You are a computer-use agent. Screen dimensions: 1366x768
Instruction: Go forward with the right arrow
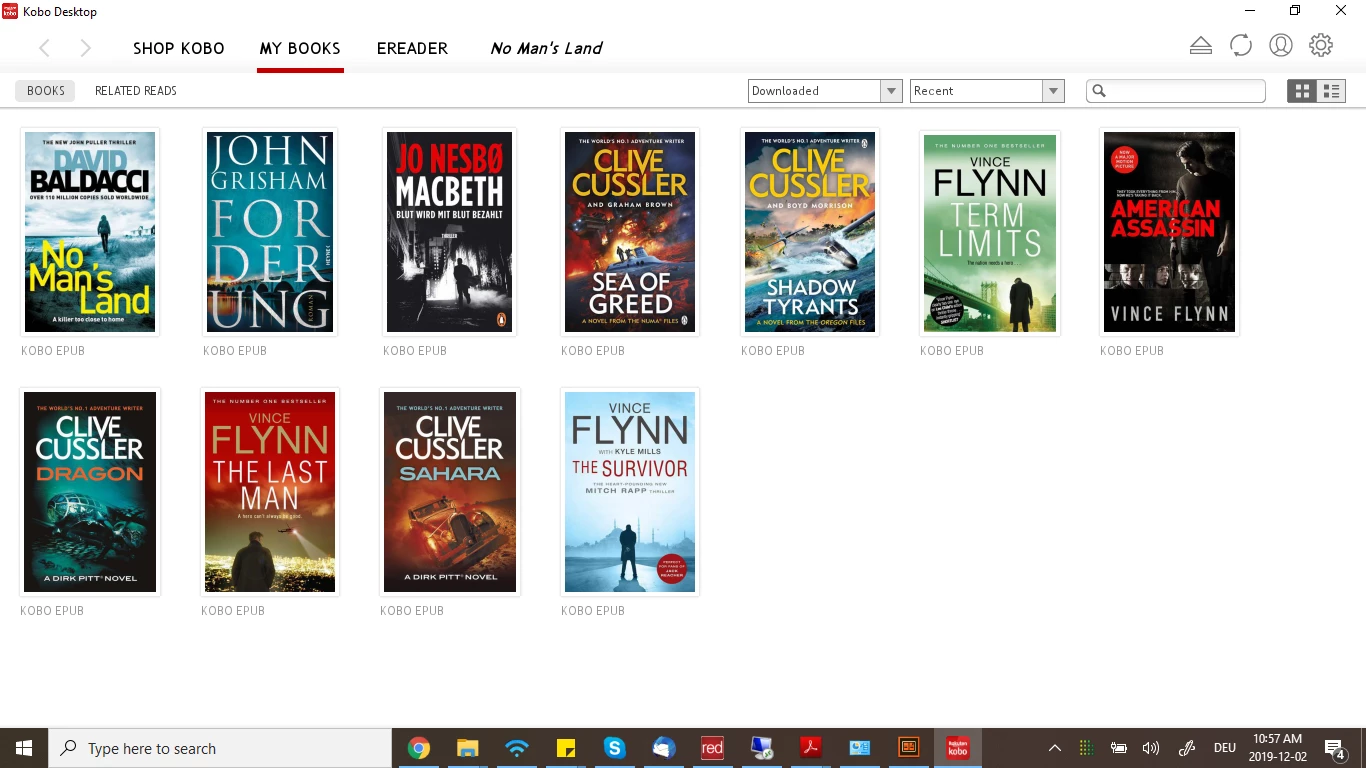86,48
